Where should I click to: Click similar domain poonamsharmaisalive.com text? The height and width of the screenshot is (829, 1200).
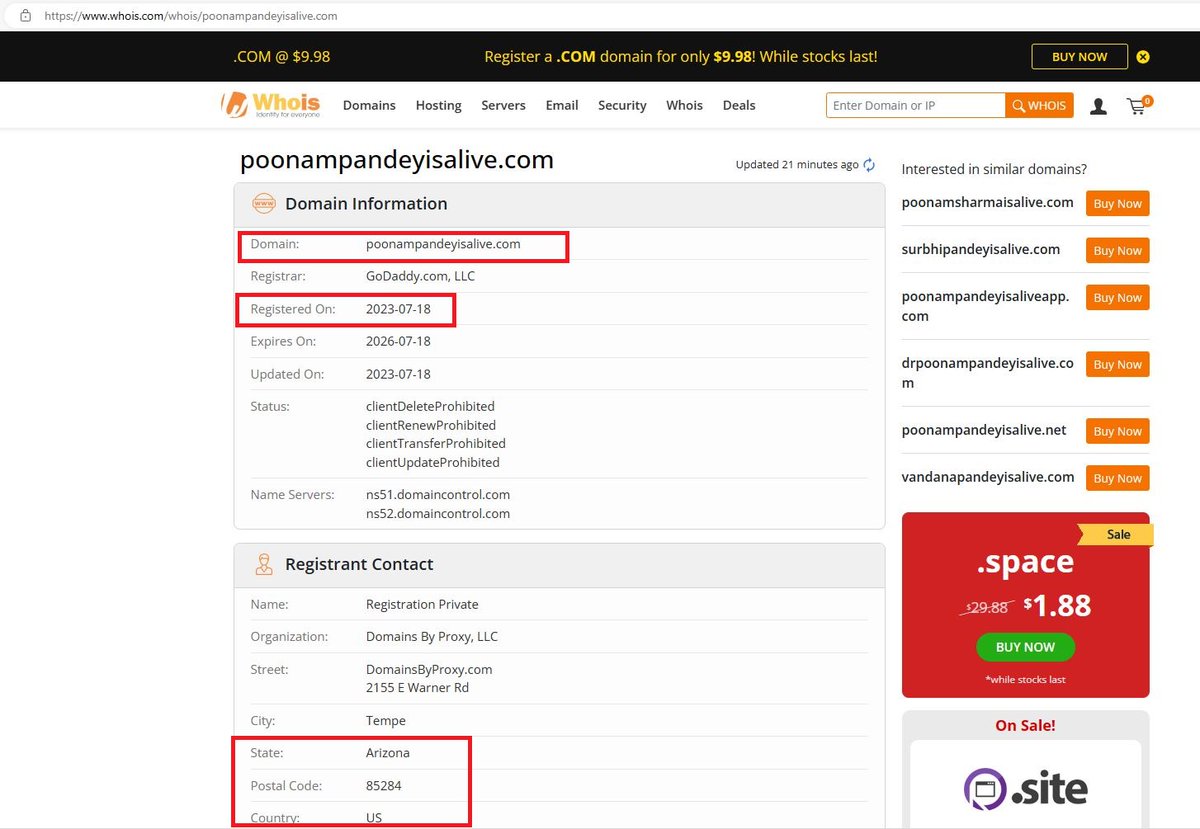point(988,202)
